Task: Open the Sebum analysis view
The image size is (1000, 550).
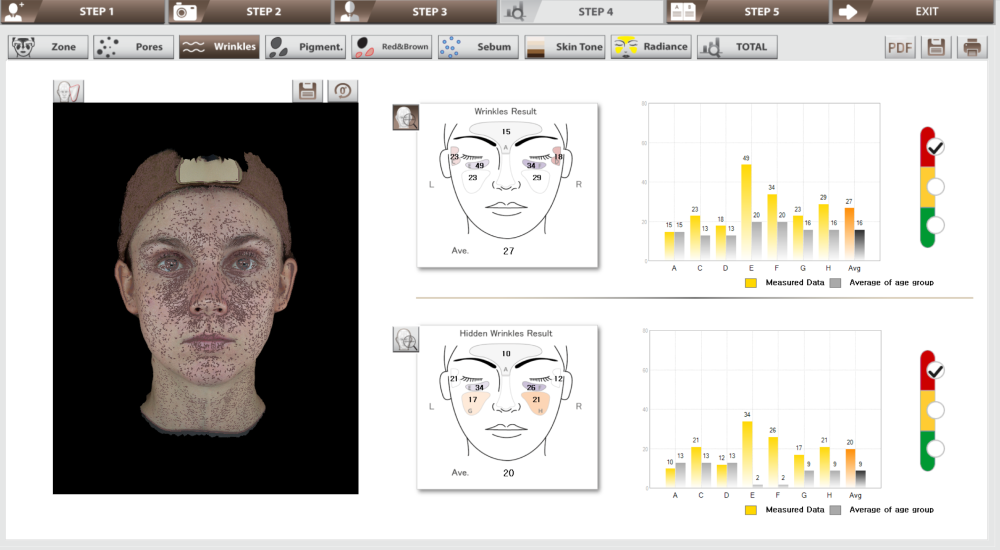Action: [x=478, y=47]
